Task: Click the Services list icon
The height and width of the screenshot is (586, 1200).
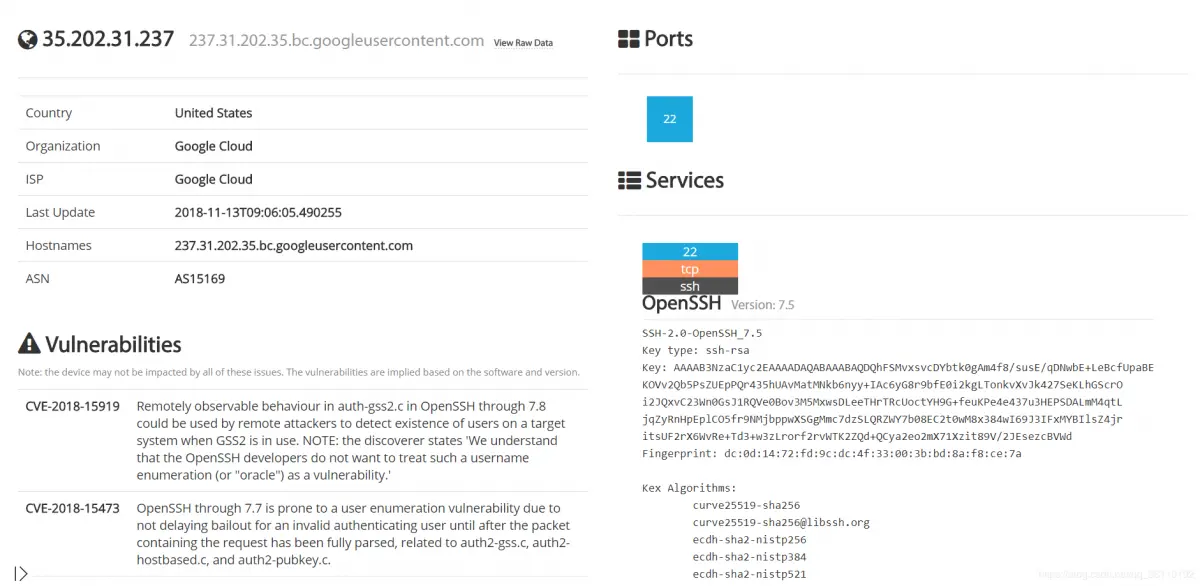Action: click(629, 181)
